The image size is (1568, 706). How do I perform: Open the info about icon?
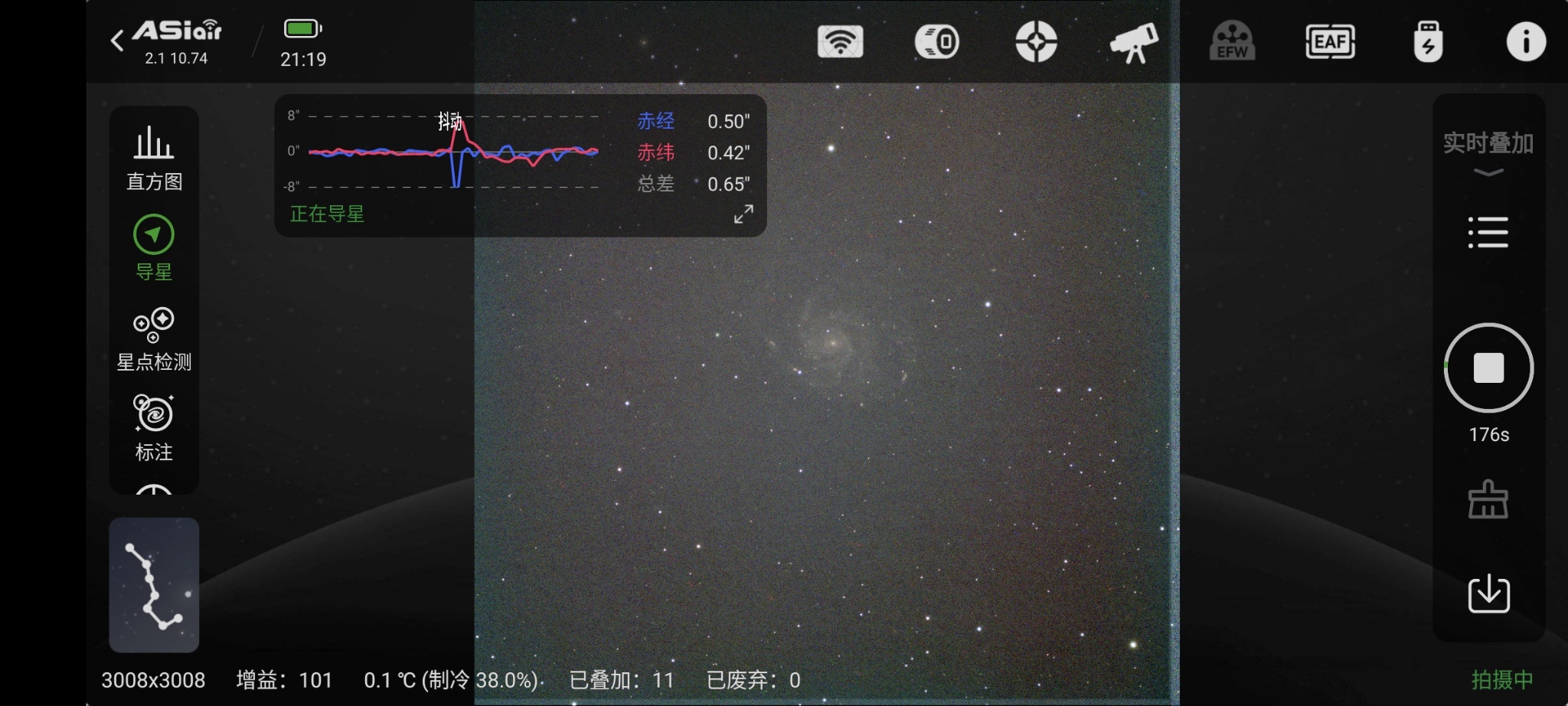(x=1526, y=41)
